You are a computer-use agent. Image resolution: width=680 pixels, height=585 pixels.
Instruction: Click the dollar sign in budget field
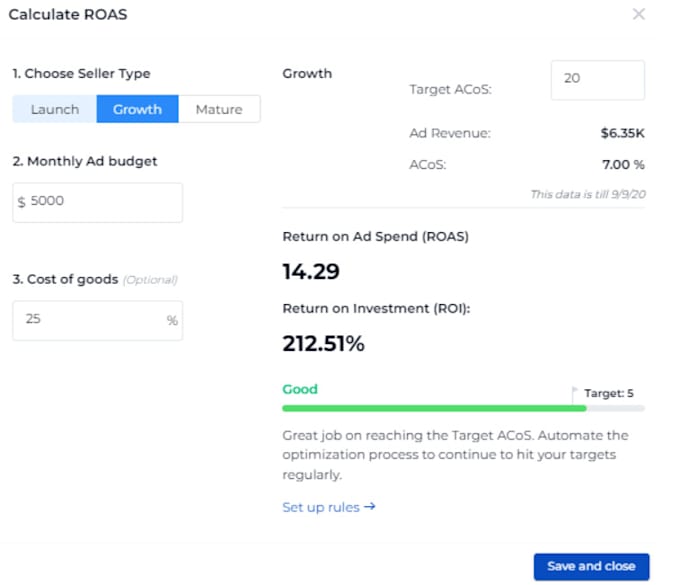21,202
